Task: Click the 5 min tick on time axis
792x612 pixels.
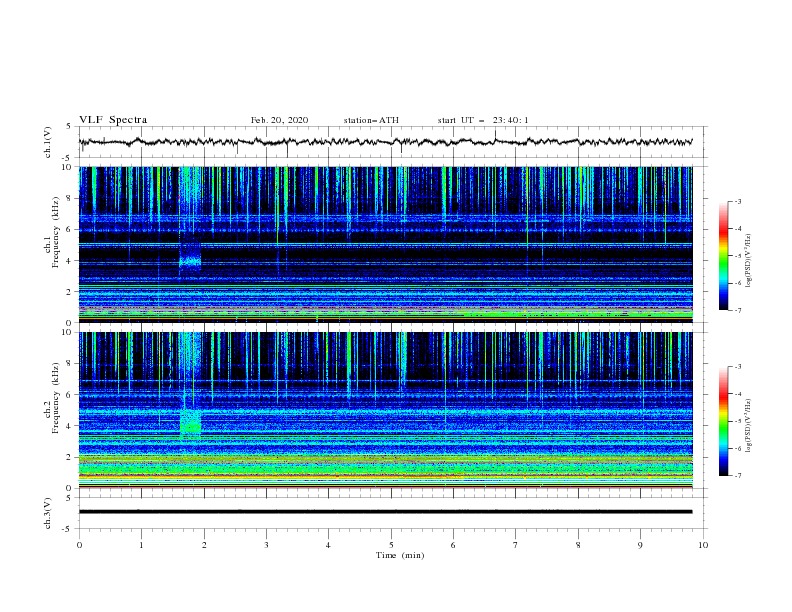Action: (391, 545)
